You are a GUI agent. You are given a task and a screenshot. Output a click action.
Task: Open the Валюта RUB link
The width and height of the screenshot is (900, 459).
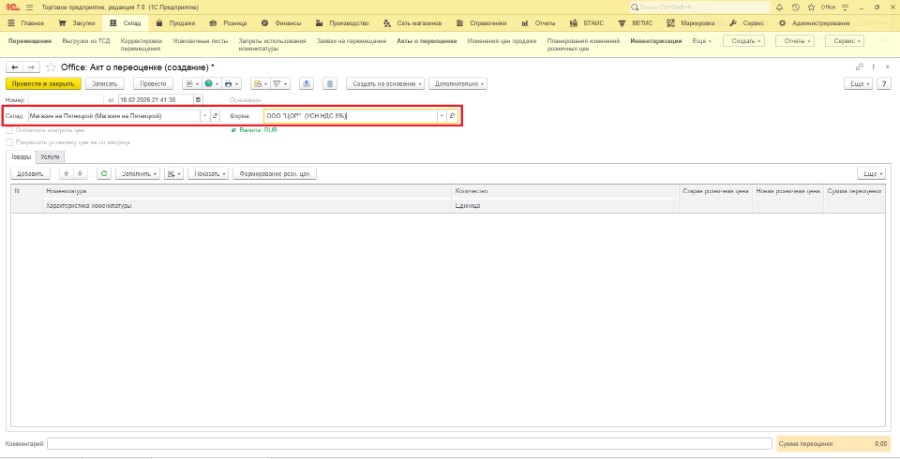[258, 130]
